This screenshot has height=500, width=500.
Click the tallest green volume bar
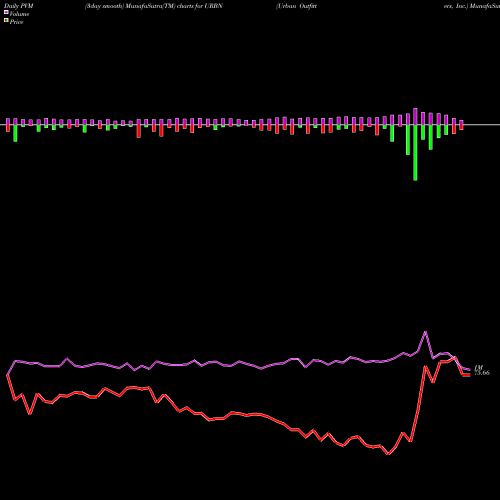pyautogui.click(x=415, y=153)
